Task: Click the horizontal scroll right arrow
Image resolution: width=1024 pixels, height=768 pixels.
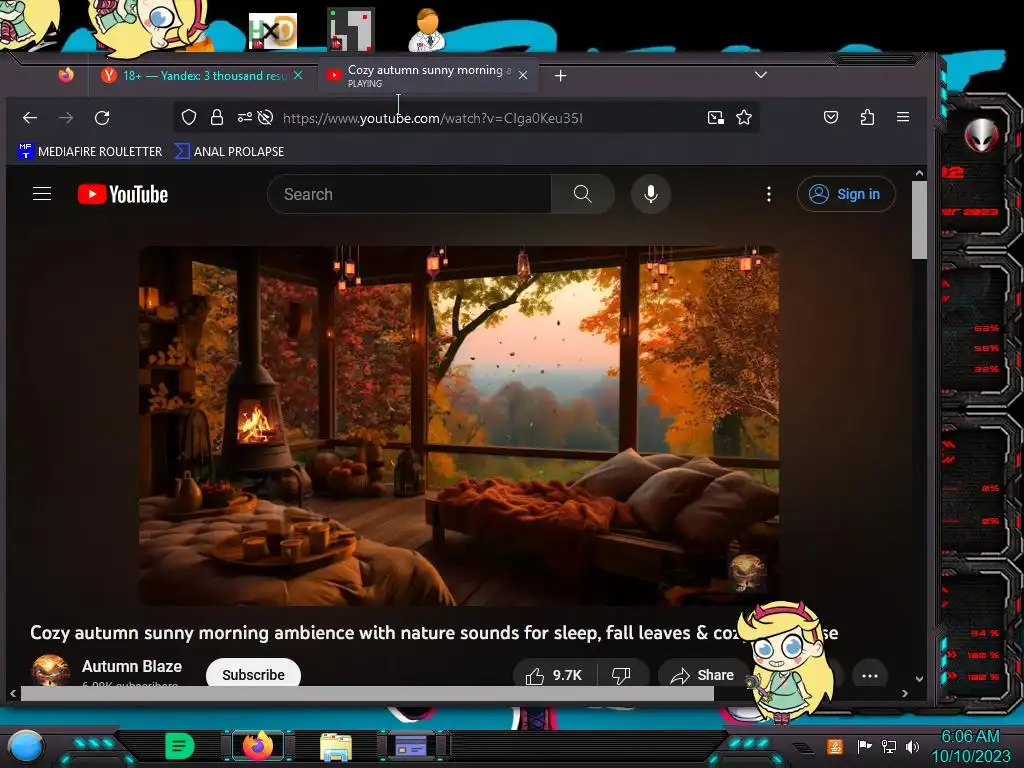Action: point(904,694)
